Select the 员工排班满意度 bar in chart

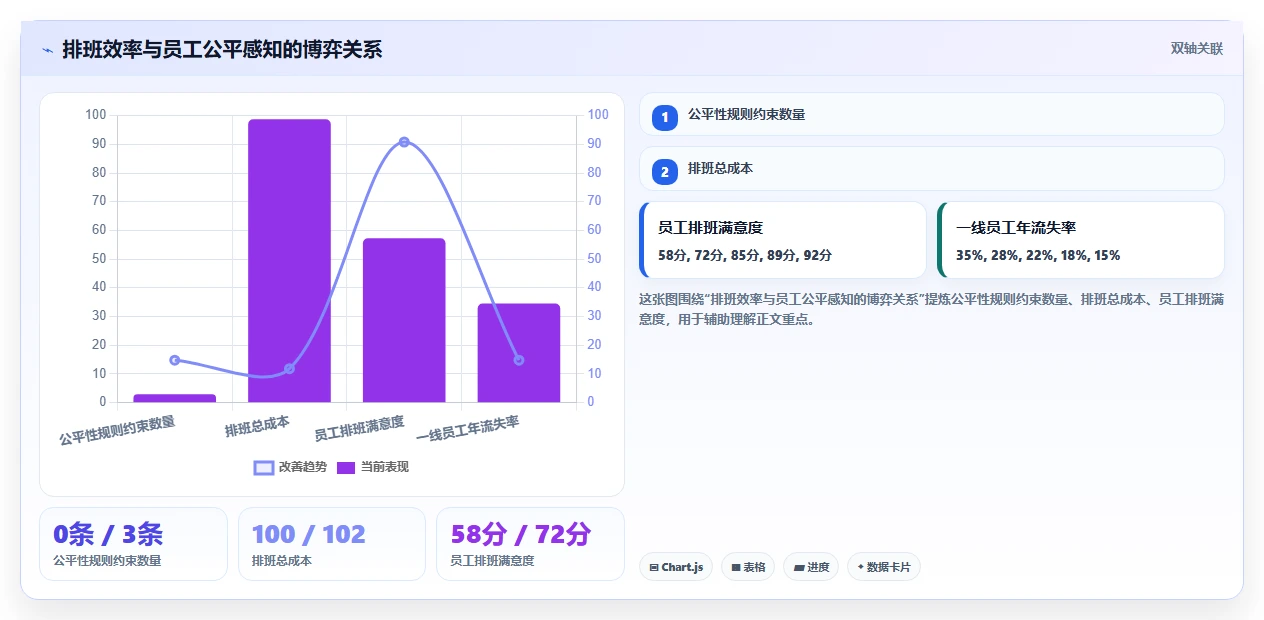pyautogui.click(x=404, y=320)
